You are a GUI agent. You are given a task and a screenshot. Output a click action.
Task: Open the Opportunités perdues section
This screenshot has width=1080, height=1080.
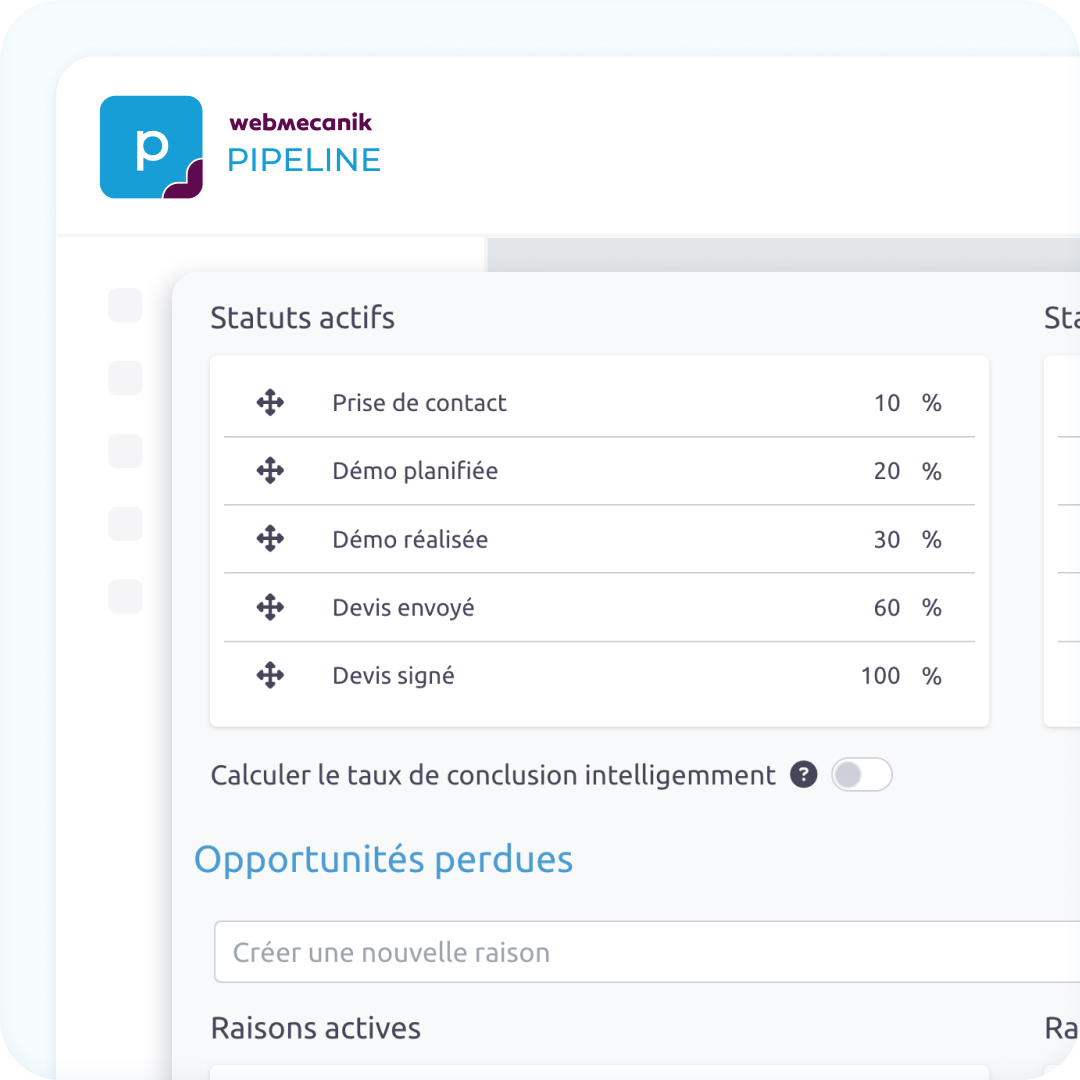click(x=385, y=859)
